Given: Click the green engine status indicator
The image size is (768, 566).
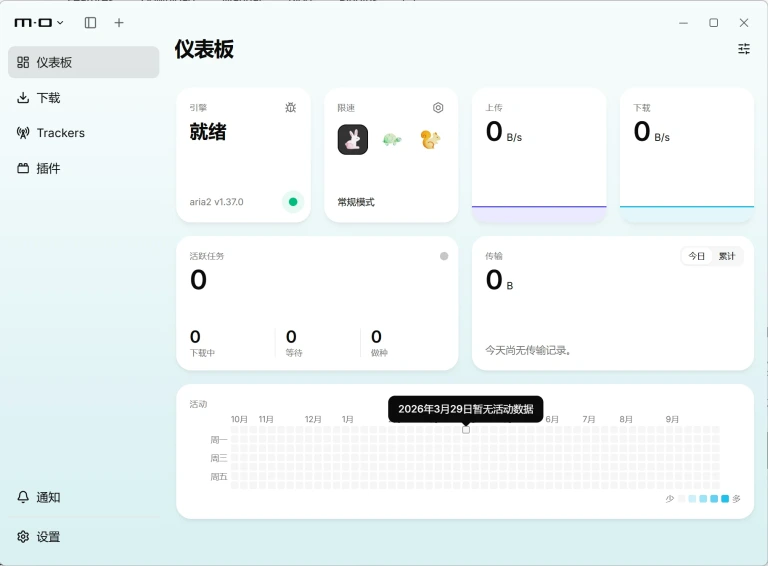Looking at the screenshot, I should pyautogui.click(x=293, y=202).
